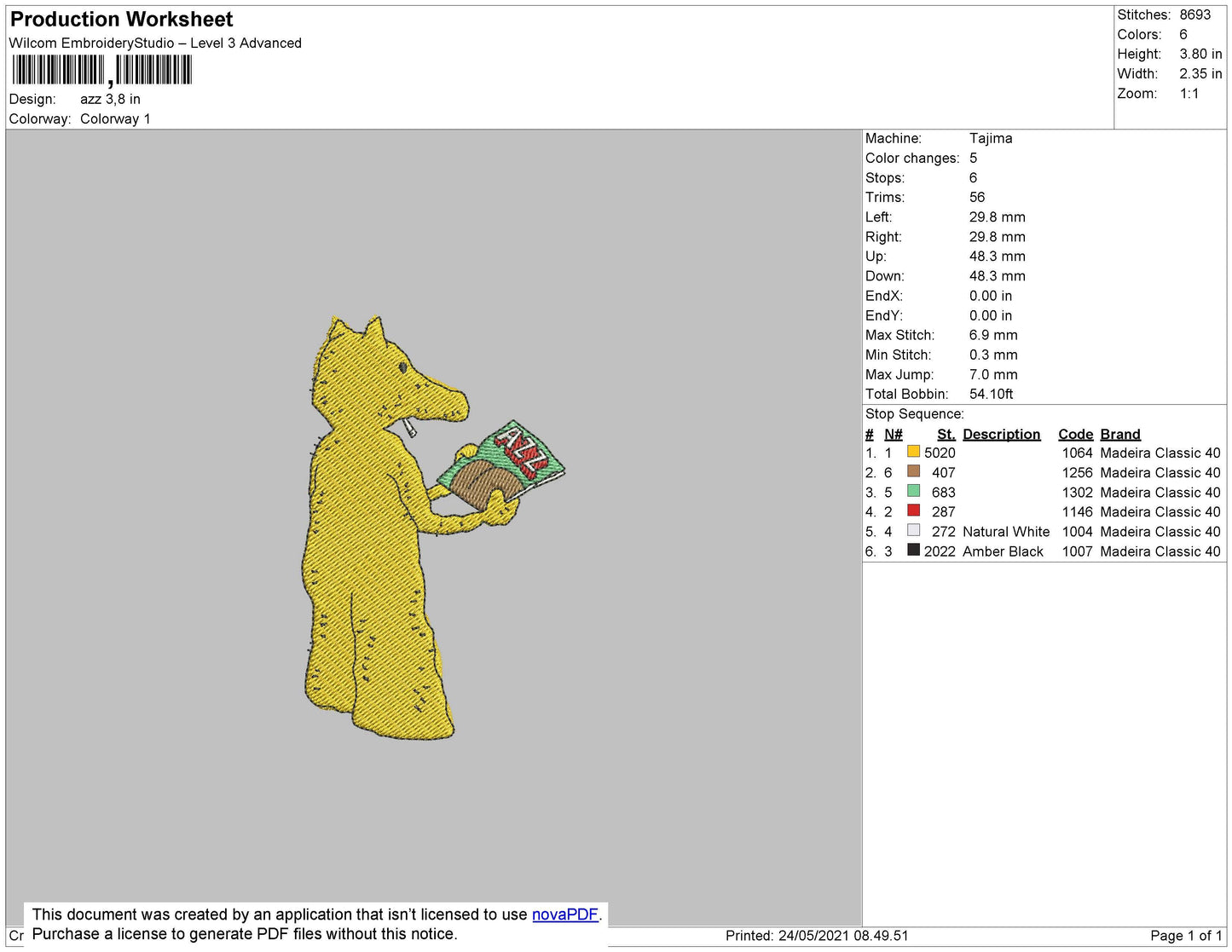This screenshot has height=952, width=1232.
Task: Click the N# column header
Action: [893, 434]
